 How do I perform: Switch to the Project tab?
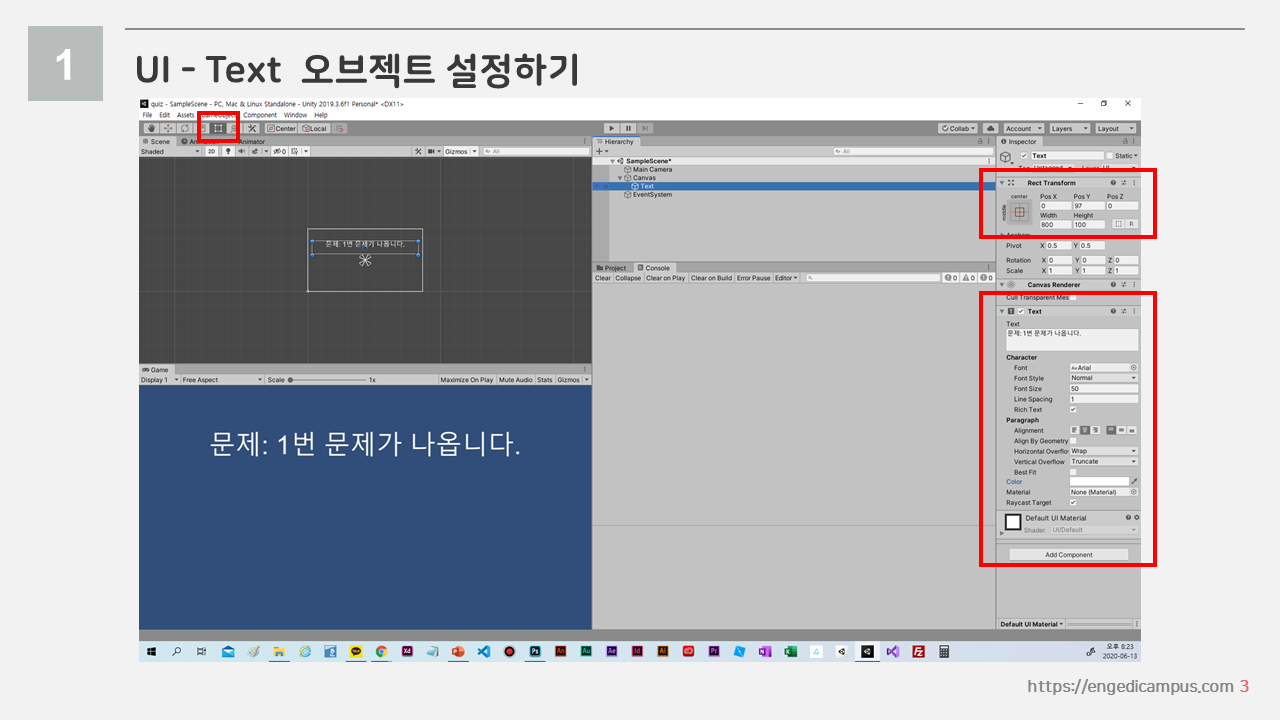[612, 268]
